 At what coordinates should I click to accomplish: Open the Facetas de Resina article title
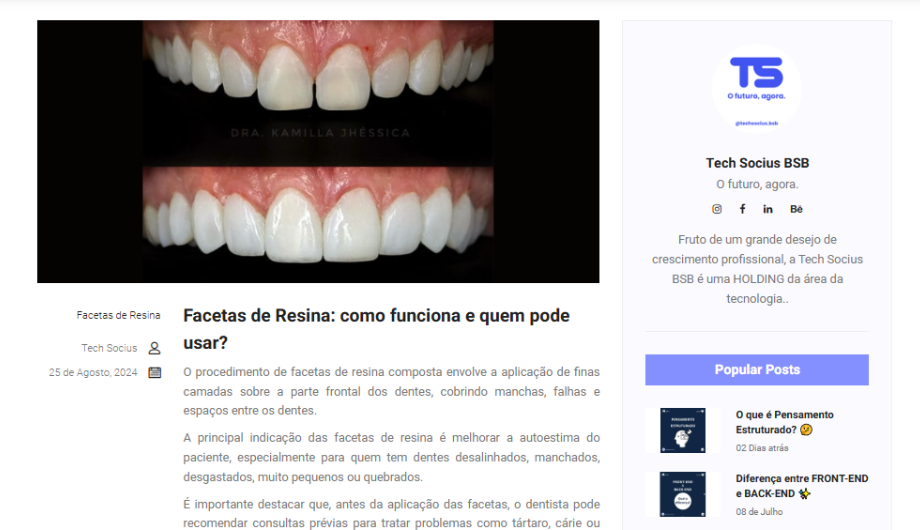pyautogui.click(x=376, y=329)
